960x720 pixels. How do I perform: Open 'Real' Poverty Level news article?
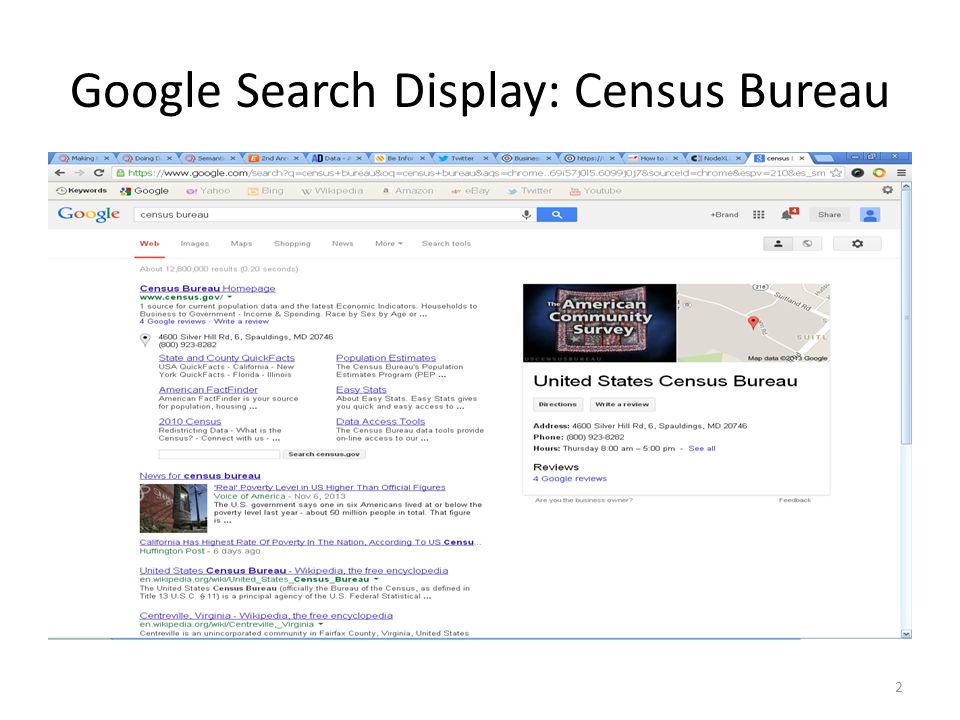click(x=329, y=487)
